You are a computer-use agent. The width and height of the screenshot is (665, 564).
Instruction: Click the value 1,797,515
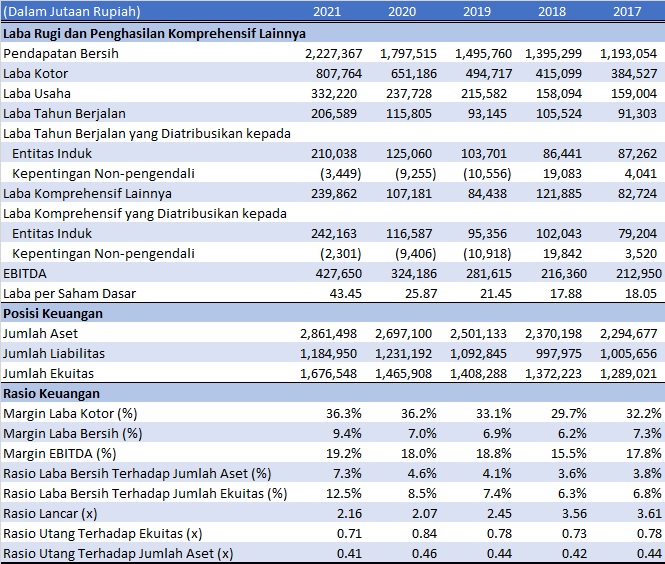point(408,53)
